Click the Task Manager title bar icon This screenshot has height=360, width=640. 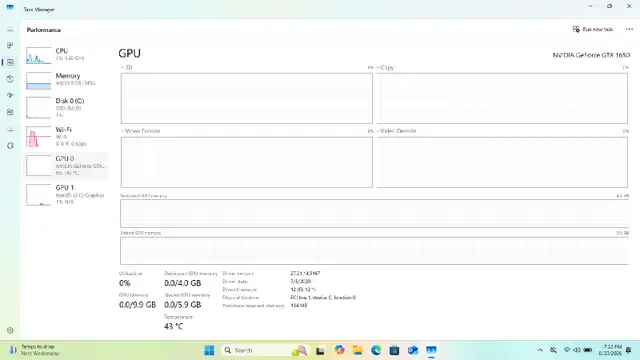point(10,7)
